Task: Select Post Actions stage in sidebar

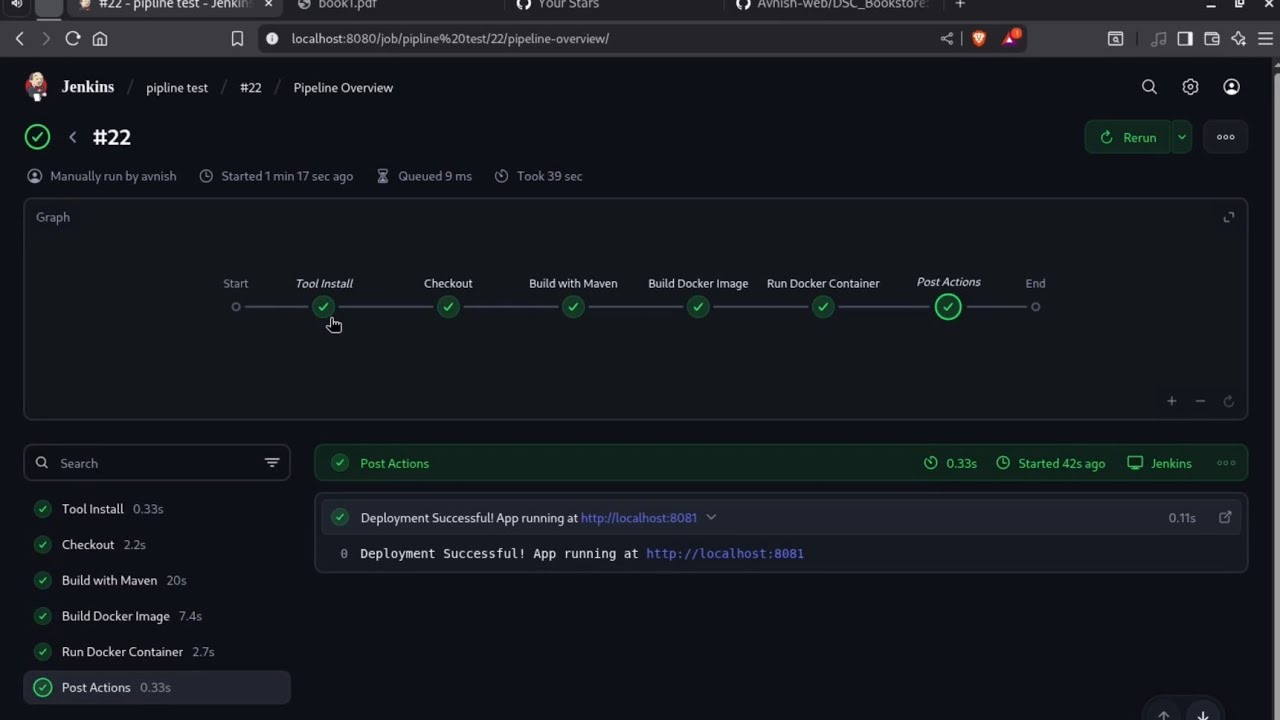Action: click(157, 687)
